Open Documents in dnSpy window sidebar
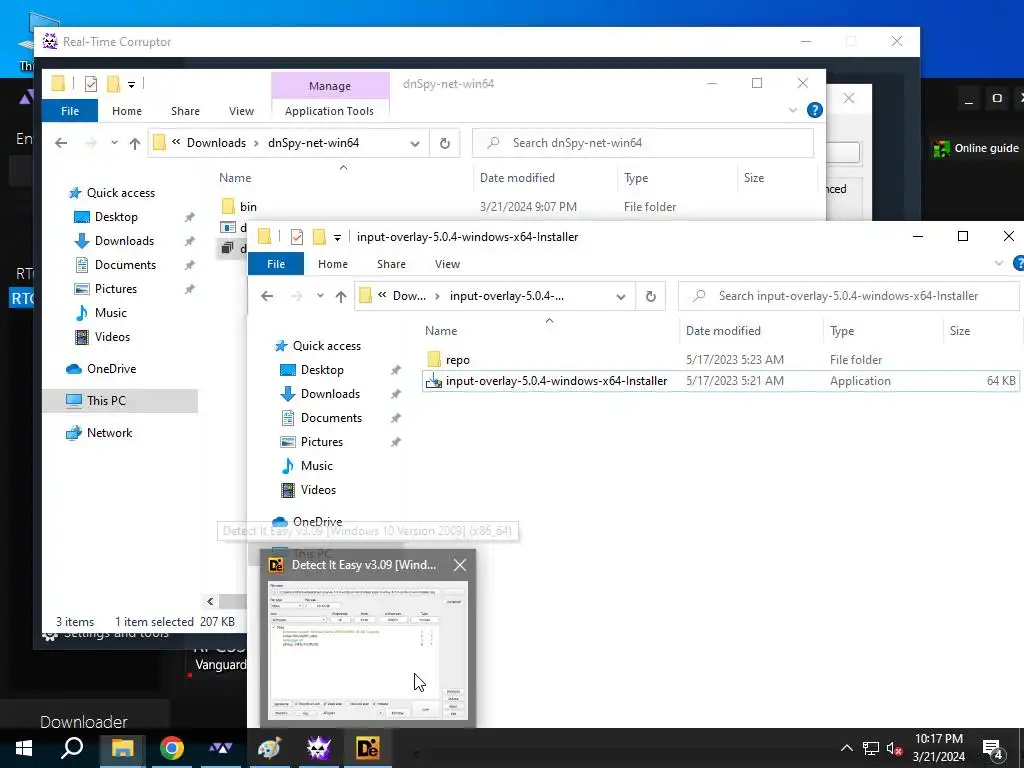 [x=125, y=265]
